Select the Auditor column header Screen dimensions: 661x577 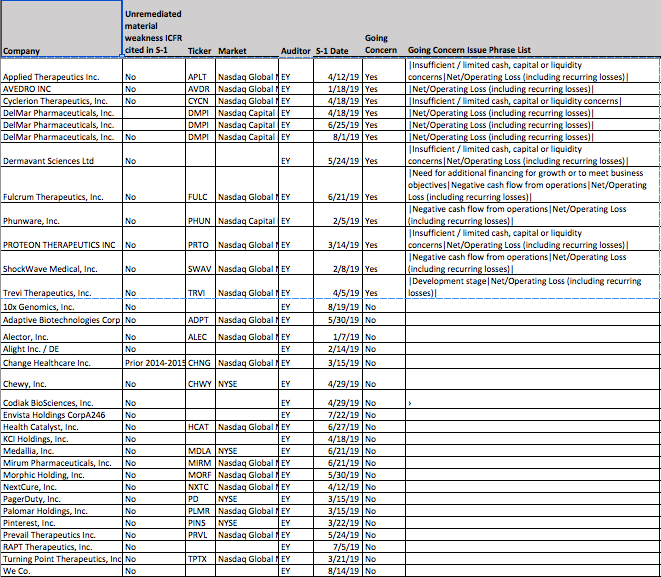(x=296, y=29)
